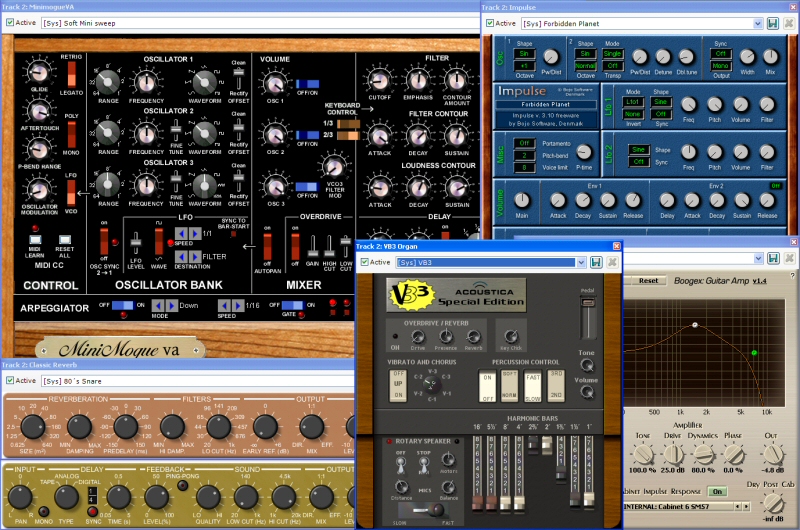Toggle the Retrig/Legato switch on MinimogueVA

[x=71, y=74]
